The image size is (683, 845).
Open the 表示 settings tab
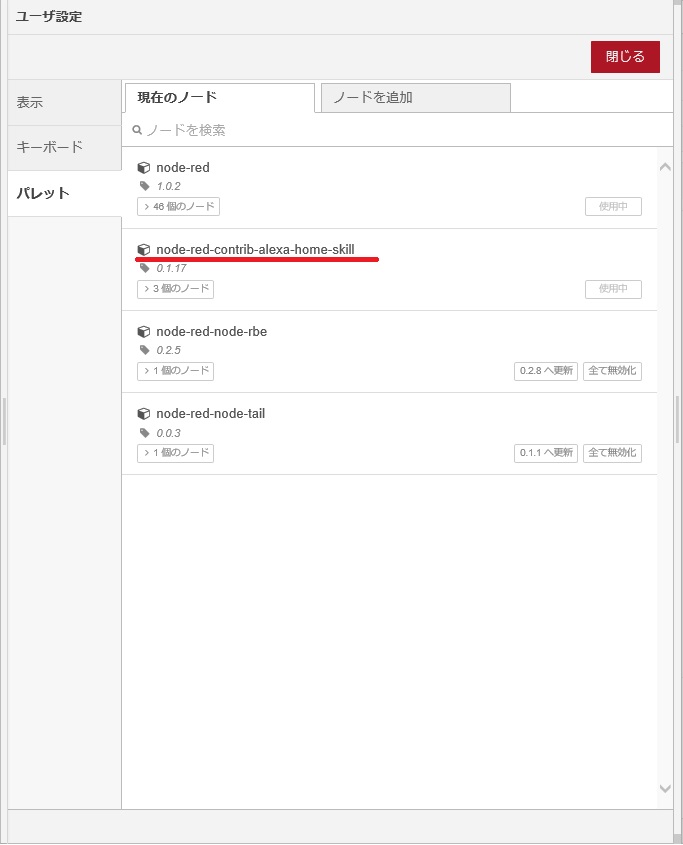click(64, 102)
